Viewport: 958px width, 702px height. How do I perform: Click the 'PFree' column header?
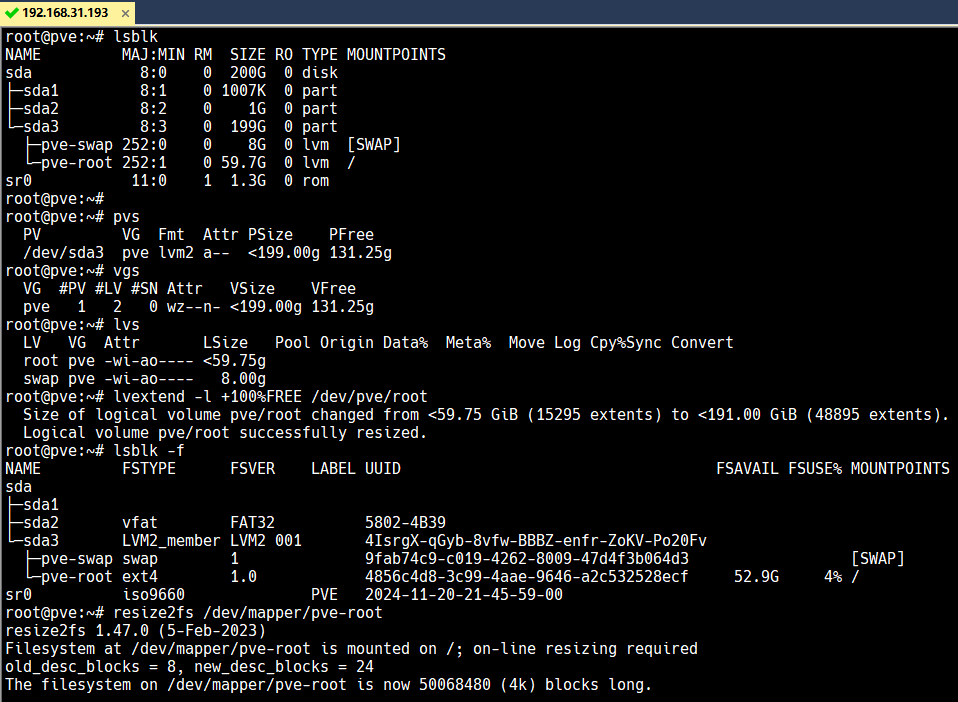pos(351,235)
